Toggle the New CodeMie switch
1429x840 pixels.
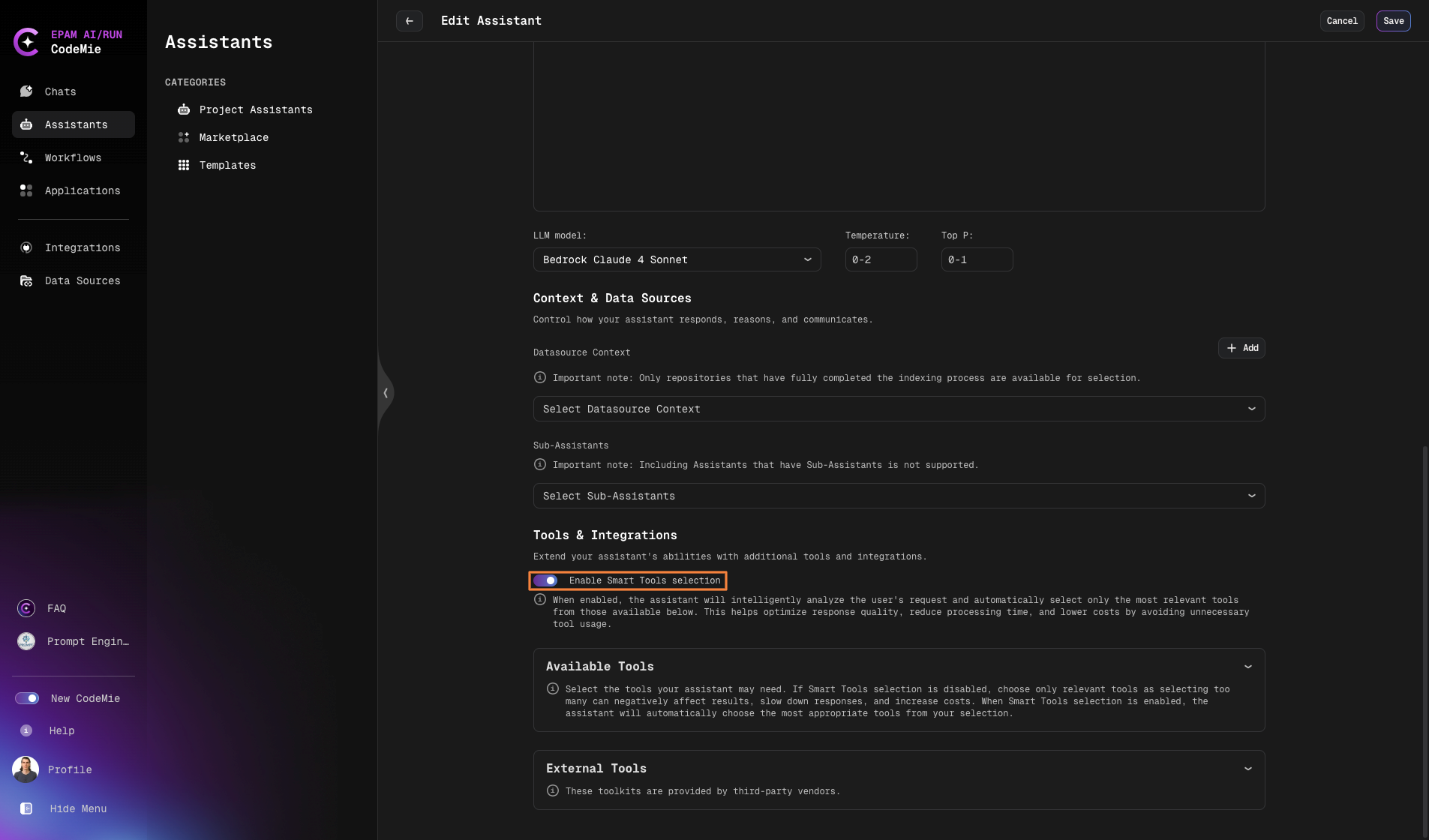(x=27, y=698)
